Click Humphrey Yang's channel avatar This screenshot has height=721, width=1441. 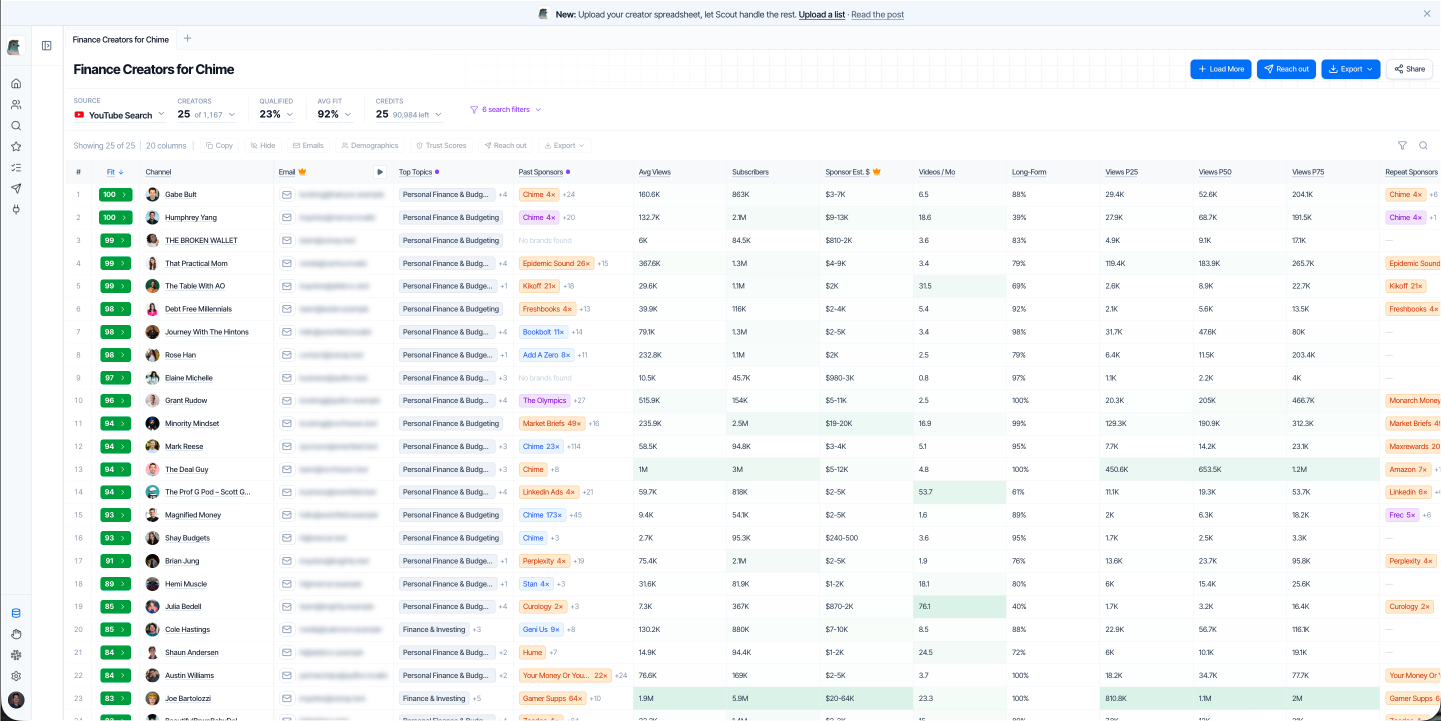click(x=152, y=217)
